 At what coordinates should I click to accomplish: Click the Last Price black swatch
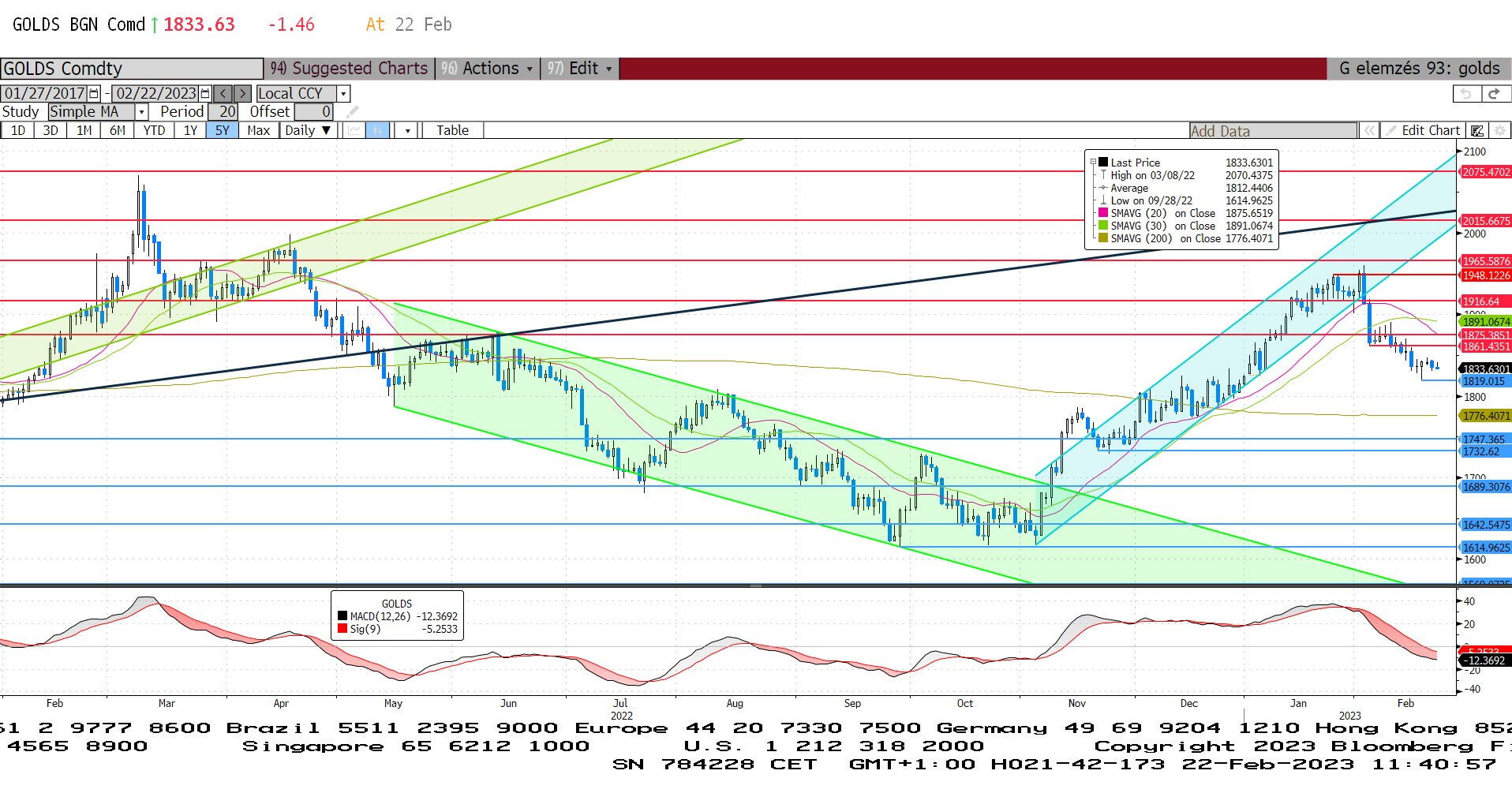(x=1103, y=163)
